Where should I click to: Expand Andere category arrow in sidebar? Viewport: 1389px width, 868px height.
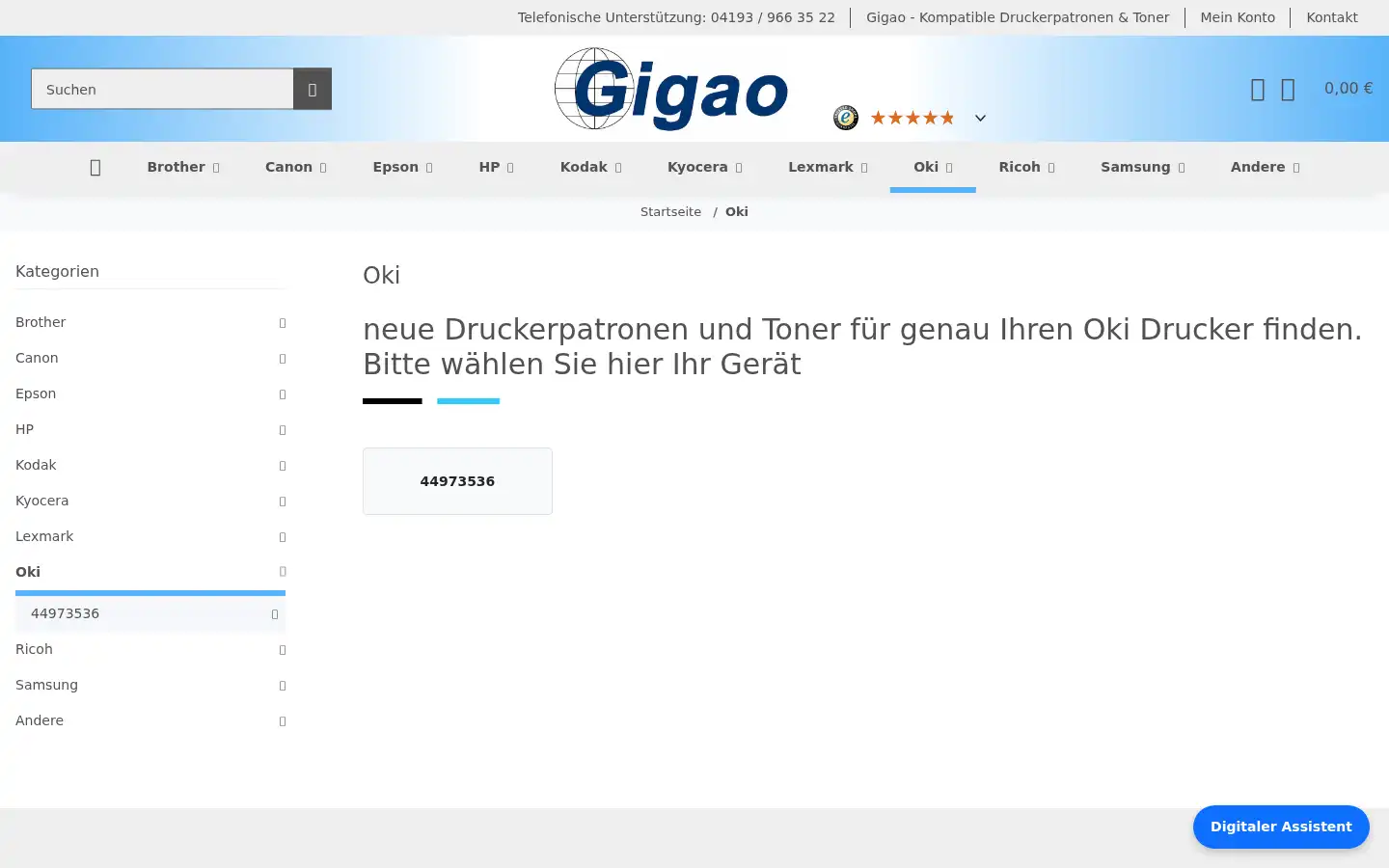pyautogui.click(x=283, y=721)
